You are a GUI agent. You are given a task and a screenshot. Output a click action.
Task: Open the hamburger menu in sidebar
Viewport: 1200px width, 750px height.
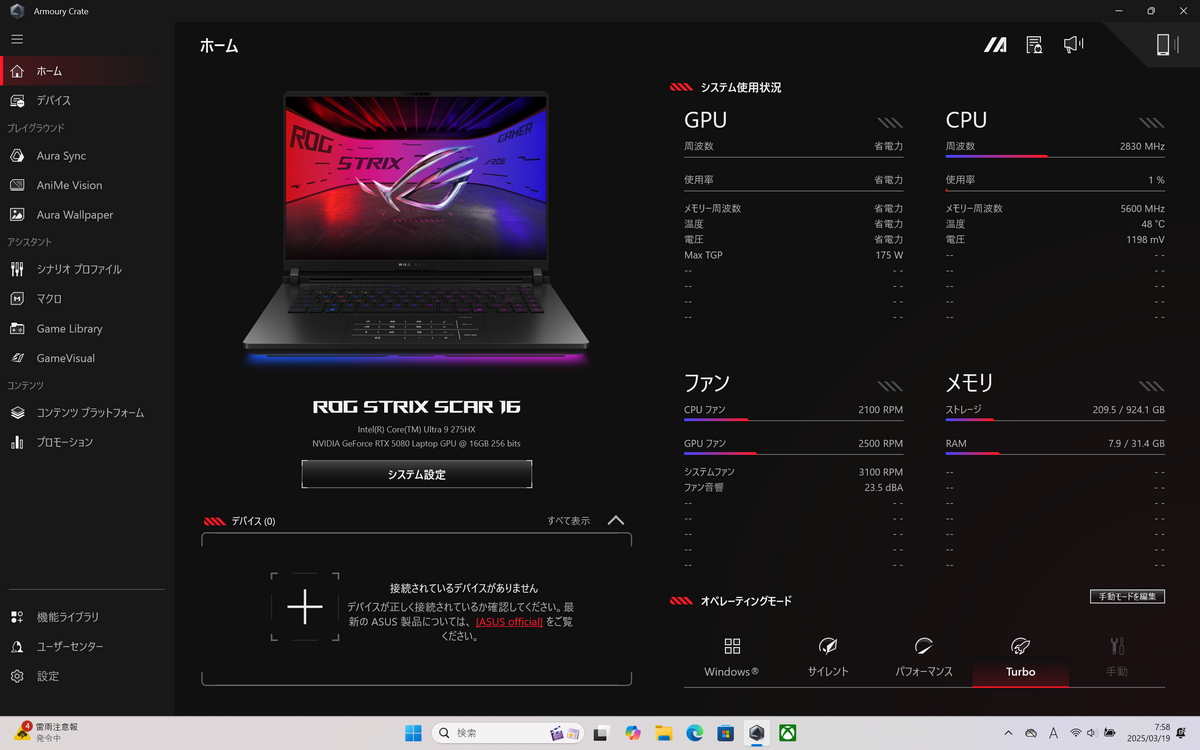pos(17,39)
